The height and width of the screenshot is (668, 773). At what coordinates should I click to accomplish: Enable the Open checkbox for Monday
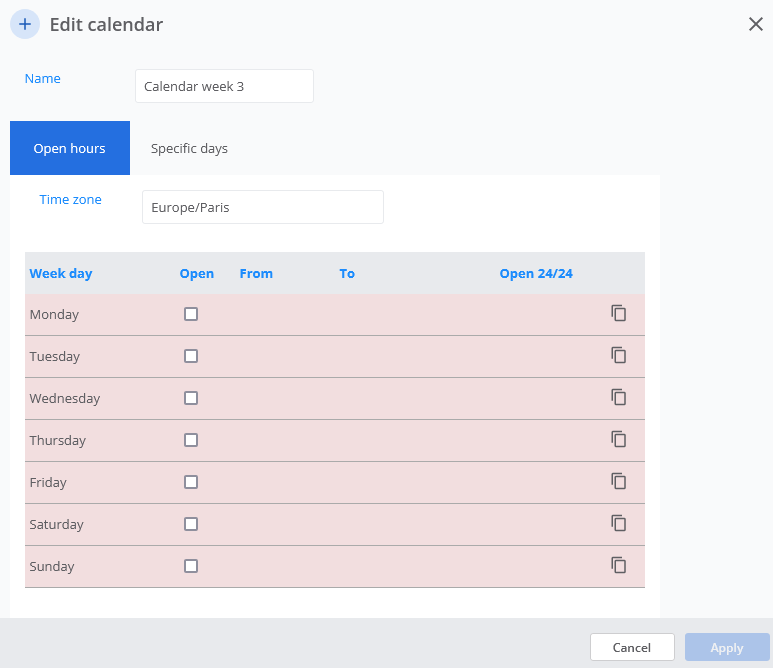191,314
